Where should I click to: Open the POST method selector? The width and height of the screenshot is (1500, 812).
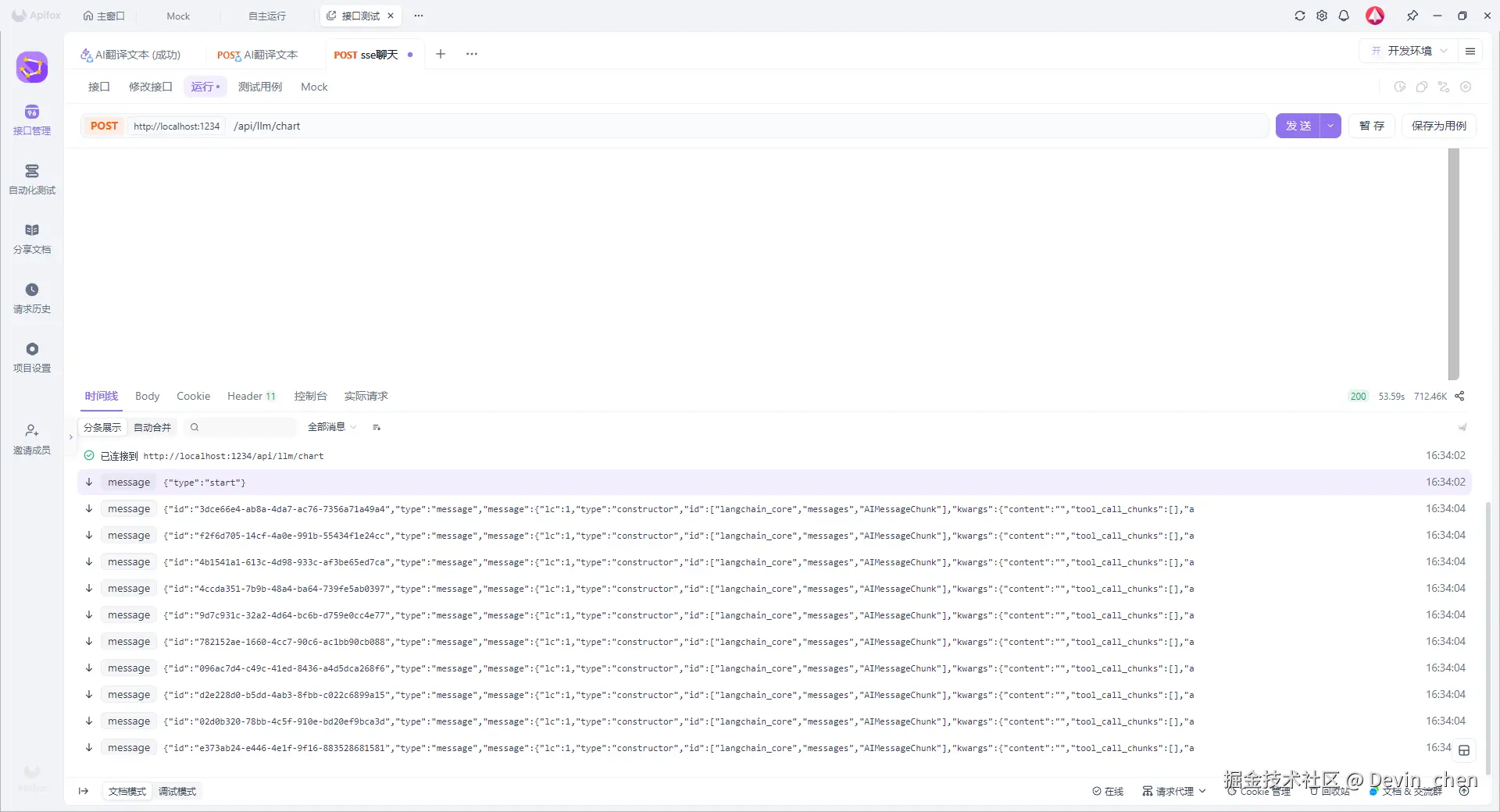(x=104, y=126)
